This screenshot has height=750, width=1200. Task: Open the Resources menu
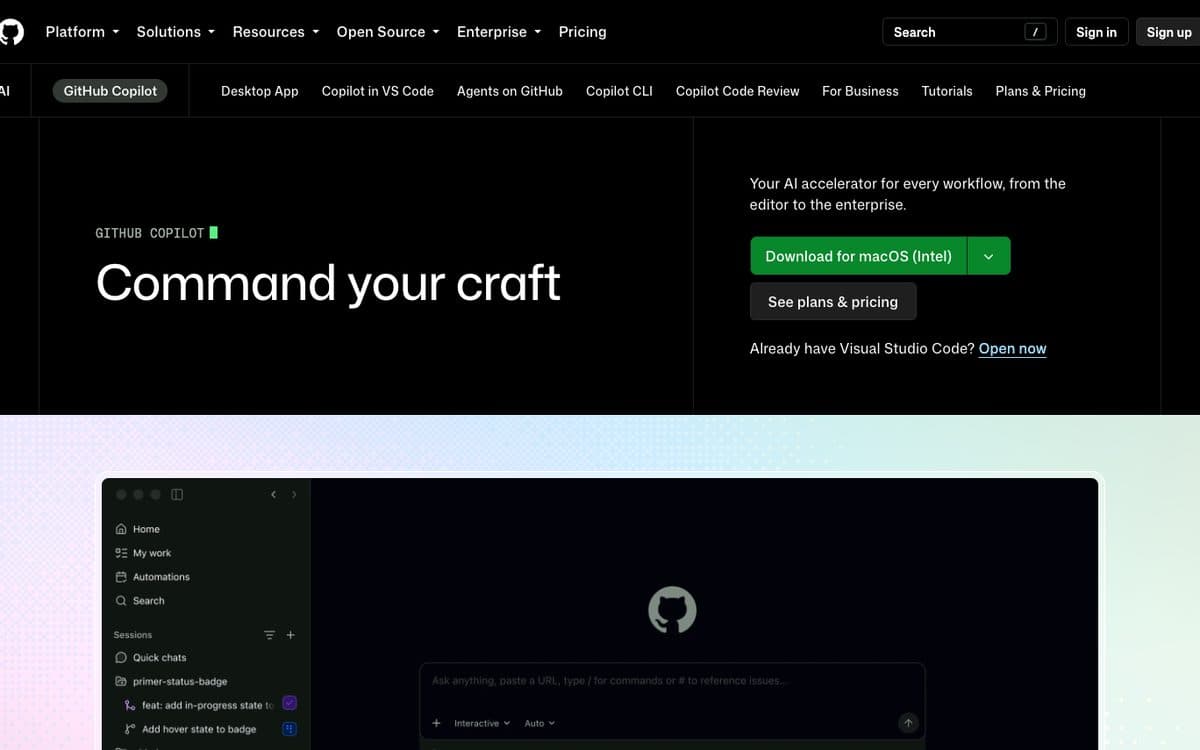click(276, 32)
